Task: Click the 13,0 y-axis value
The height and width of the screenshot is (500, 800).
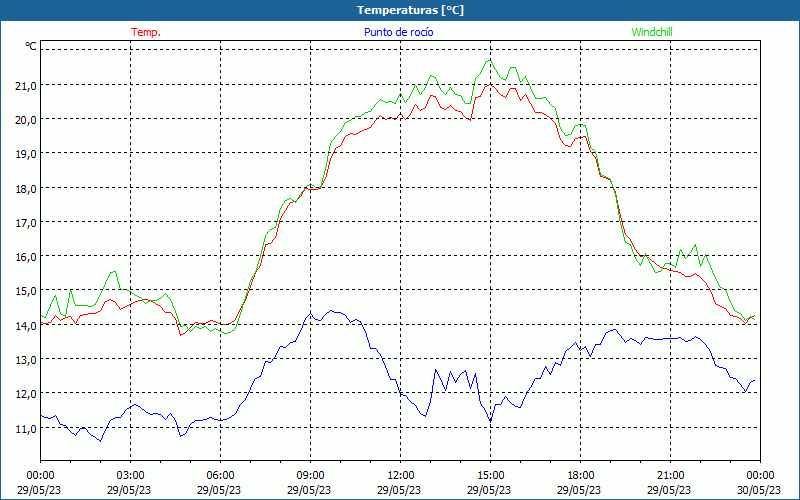Action: (x=26, y=360)
